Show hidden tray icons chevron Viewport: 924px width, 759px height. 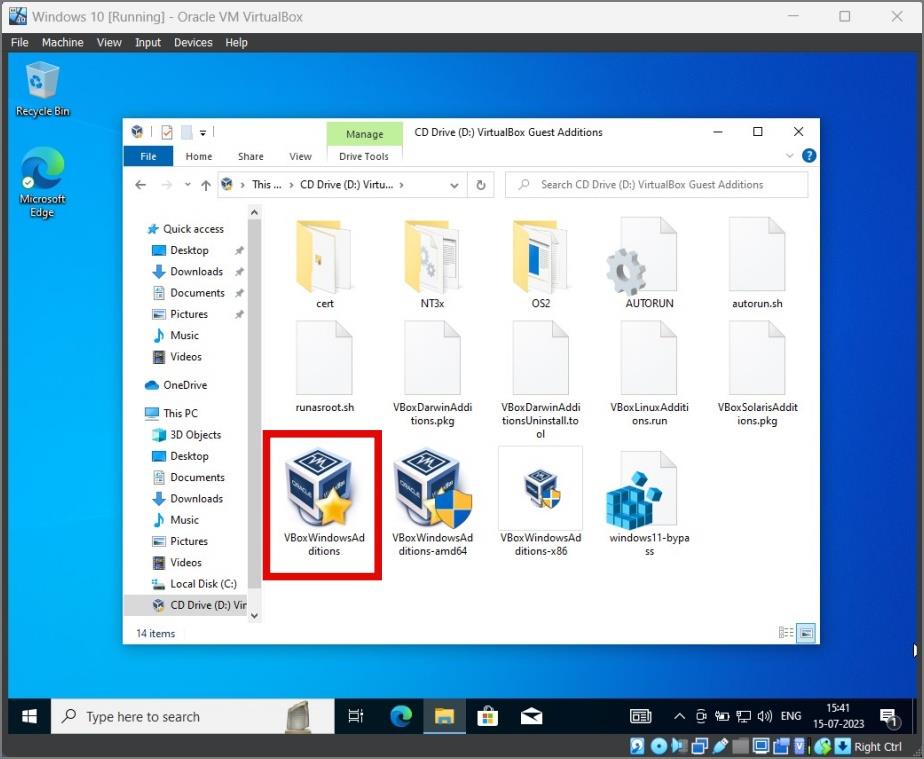679,716
